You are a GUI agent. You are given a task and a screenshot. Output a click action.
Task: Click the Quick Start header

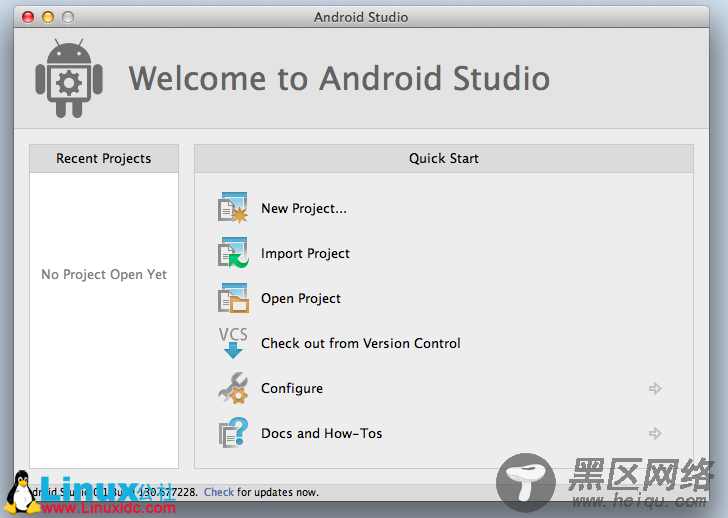point(443,158)
